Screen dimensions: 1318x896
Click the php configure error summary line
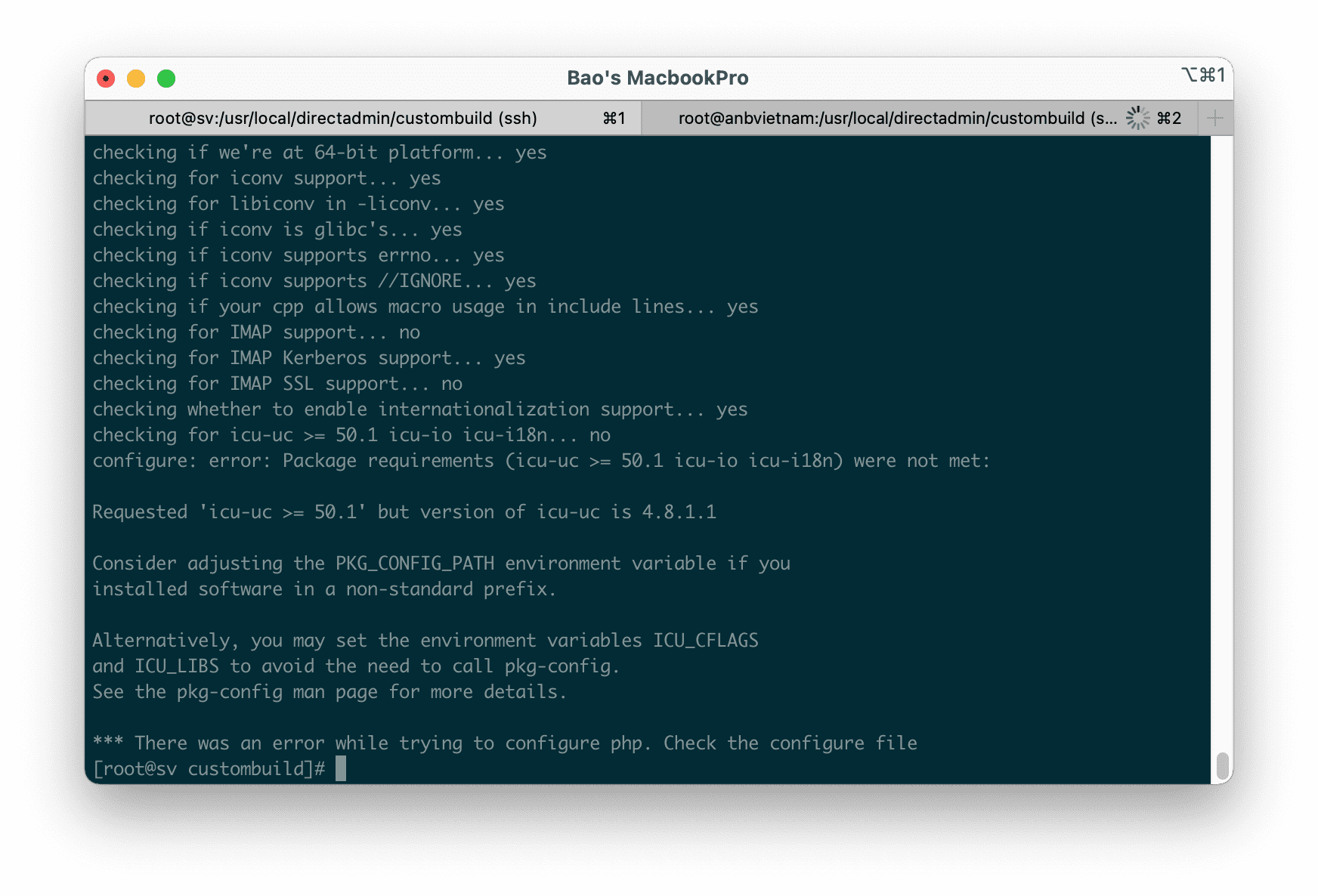[x=505, y=743]
